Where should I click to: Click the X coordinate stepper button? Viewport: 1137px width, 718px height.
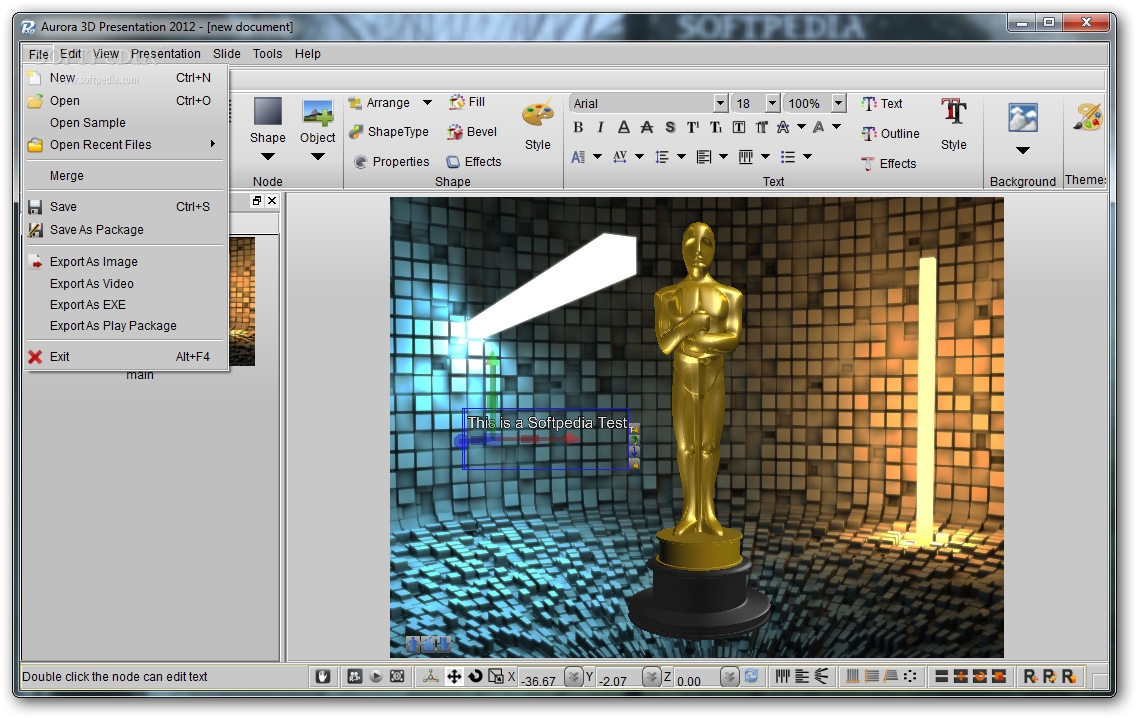(574, 677)
